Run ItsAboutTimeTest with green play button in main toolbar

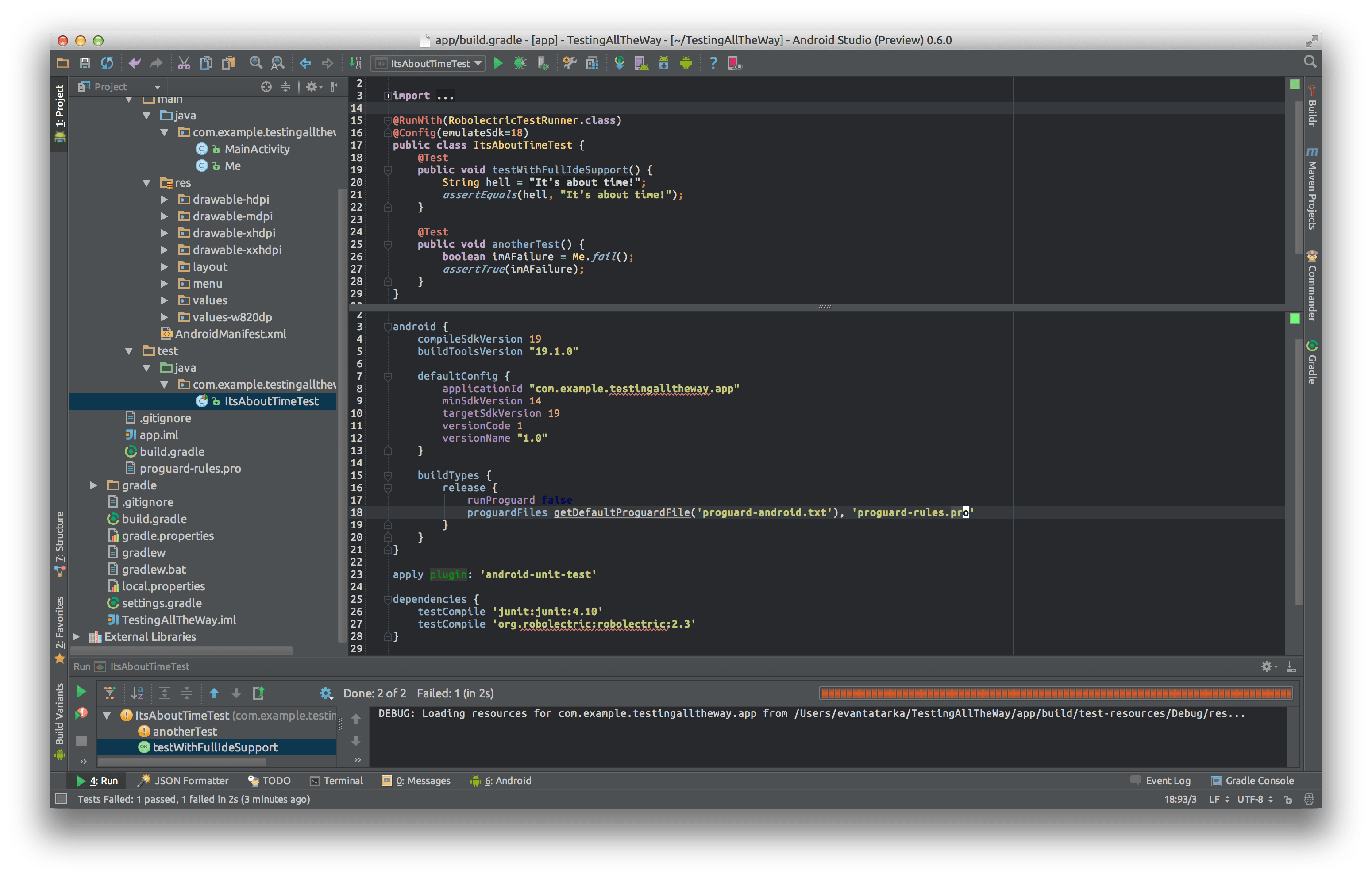(498, 63)
